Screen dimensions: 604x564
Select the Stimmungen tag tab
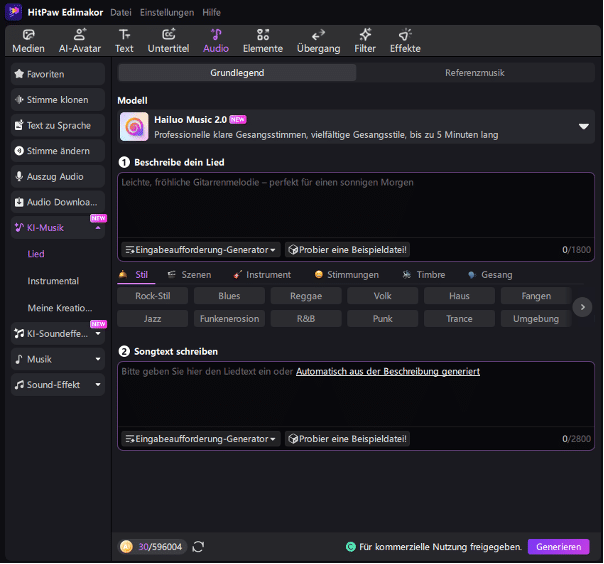point(346,275)
